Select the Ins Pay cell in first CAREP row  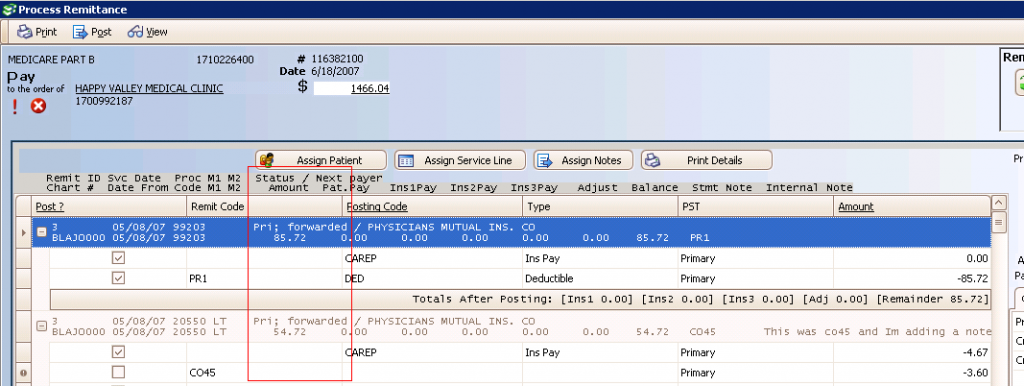click(x=601, y=259)
